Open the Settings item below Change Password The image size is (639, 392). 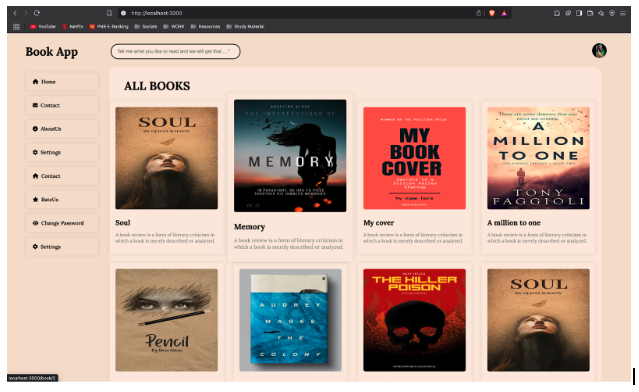pyautogui.click(x=62, y=247)
